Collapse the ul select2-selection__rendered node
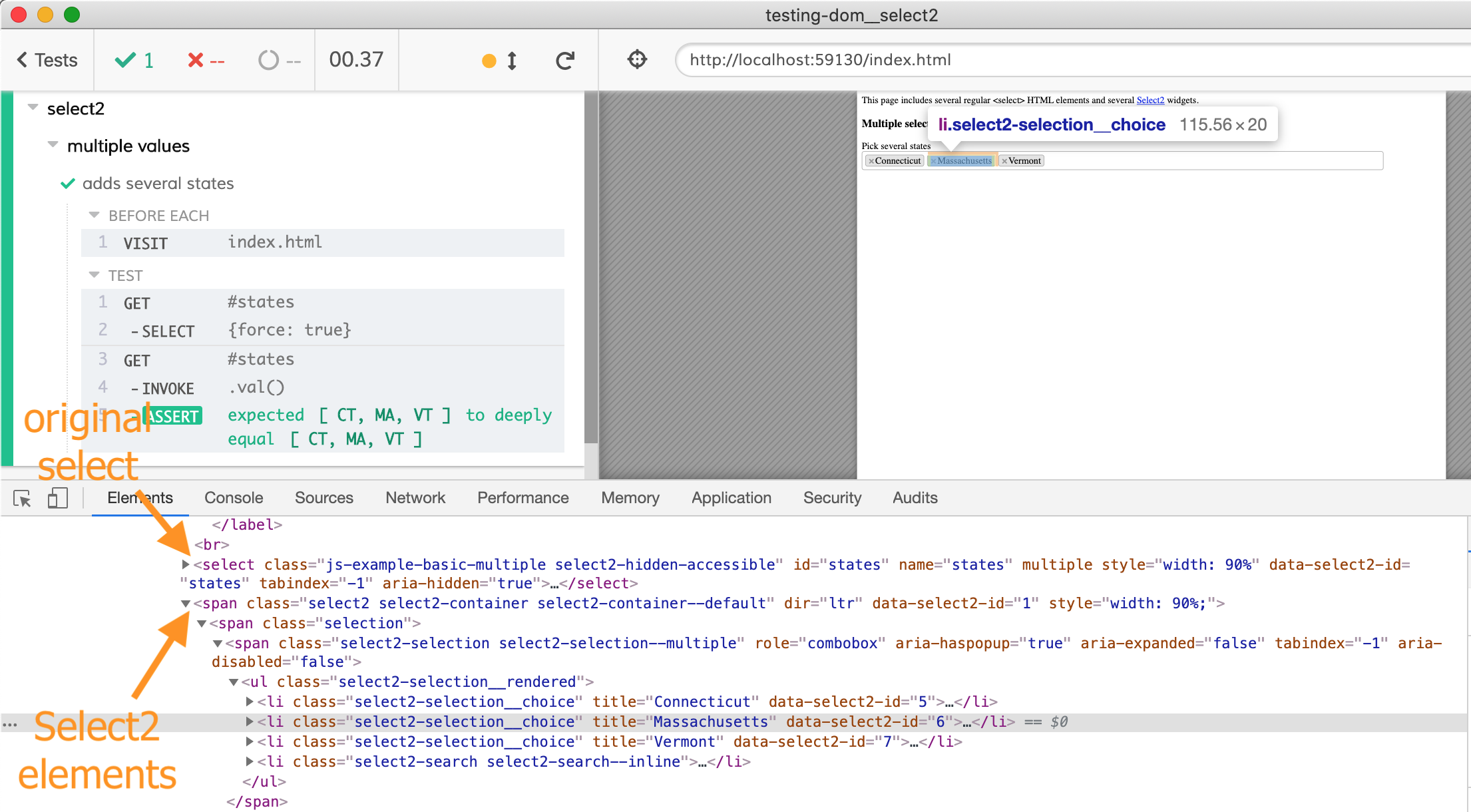1471x812 pixels. (234, 682)
